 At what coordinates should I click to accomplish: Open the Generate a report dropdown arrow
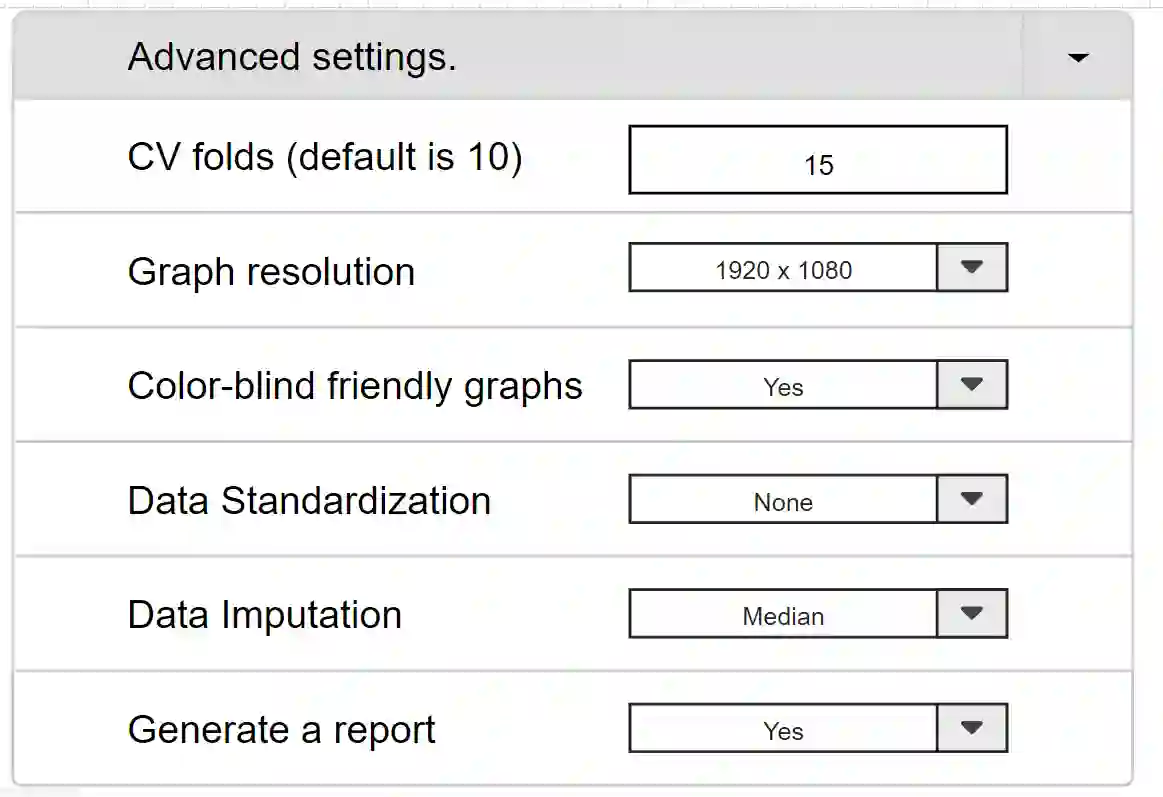(x=971, y=728)
